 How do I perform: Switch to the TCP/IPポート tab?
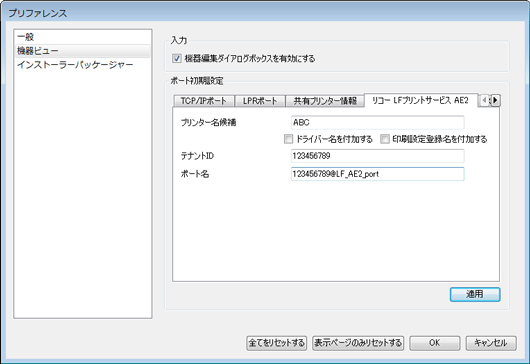(203, 101)
